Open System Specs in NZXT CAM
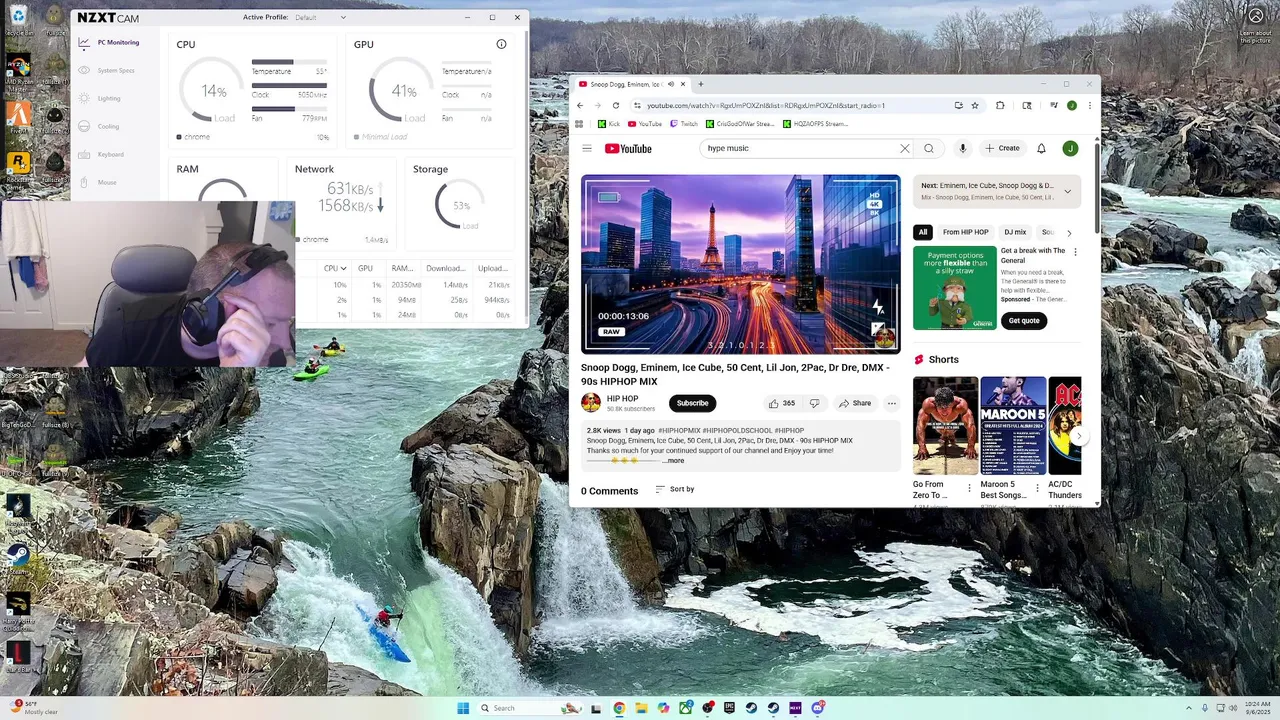The height and width of the screenshot is (720, 1280). coord(109,71)
